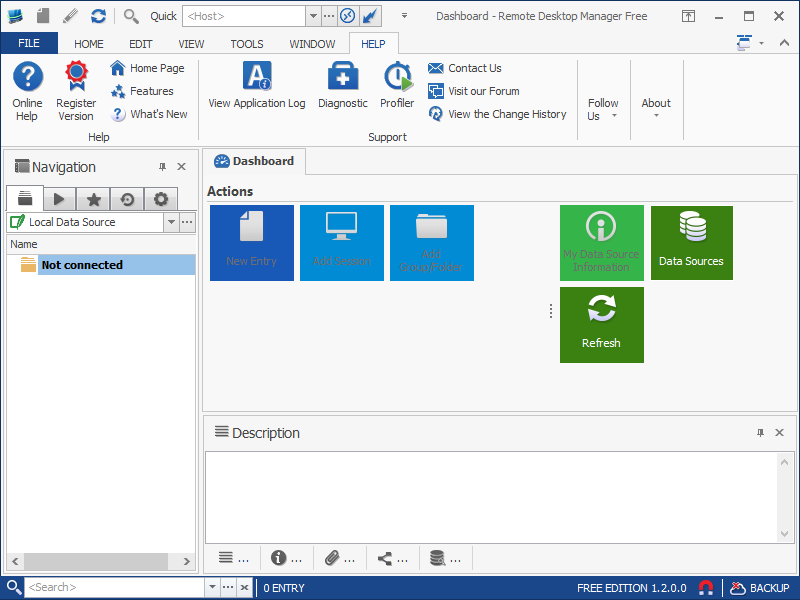This screenshot has width=800, height=600.
Task: Click into the Quick Host input field
Action: click(244, 16)
